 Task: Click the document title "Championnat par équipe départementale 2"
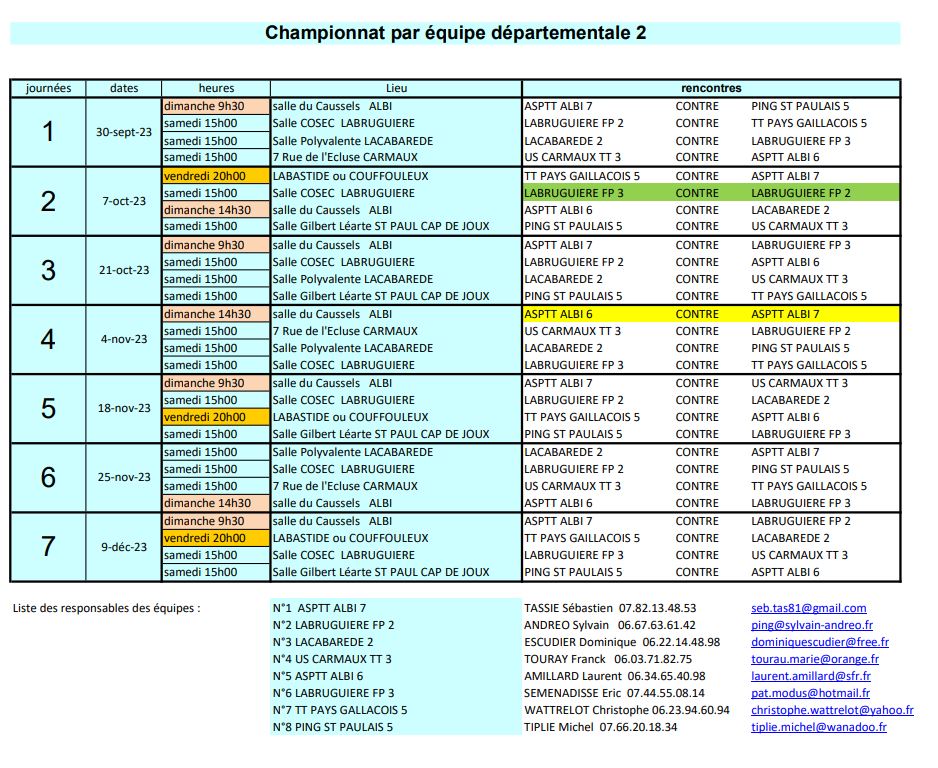coord(455,33)
